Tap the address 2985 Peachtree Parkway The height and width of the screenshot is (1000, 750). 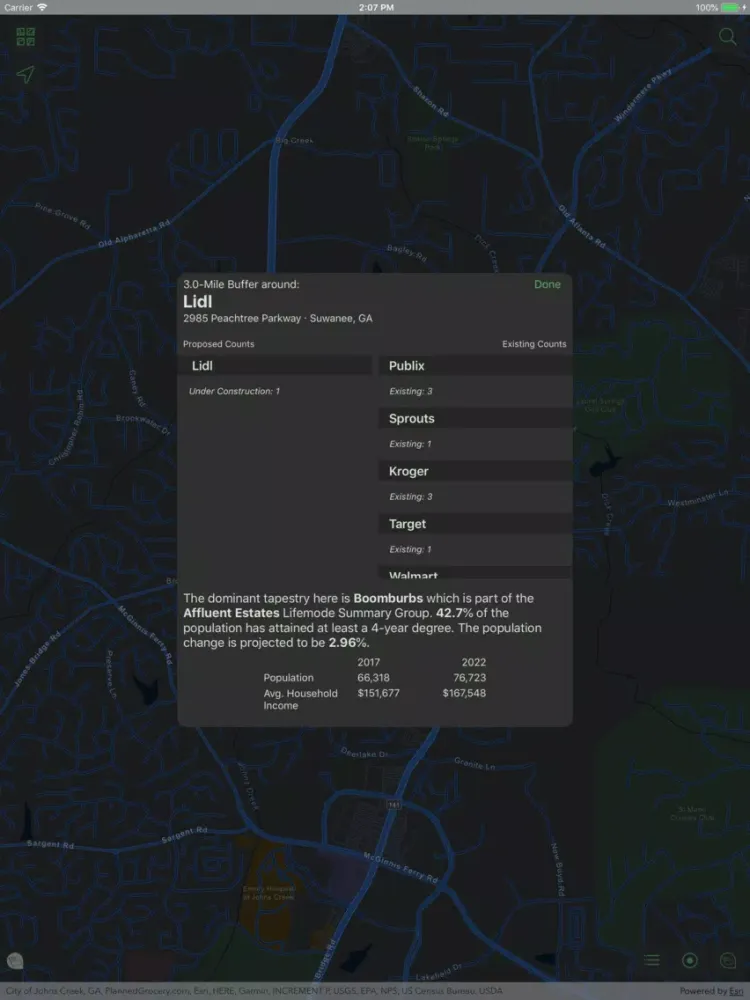[x=277, y=318]
